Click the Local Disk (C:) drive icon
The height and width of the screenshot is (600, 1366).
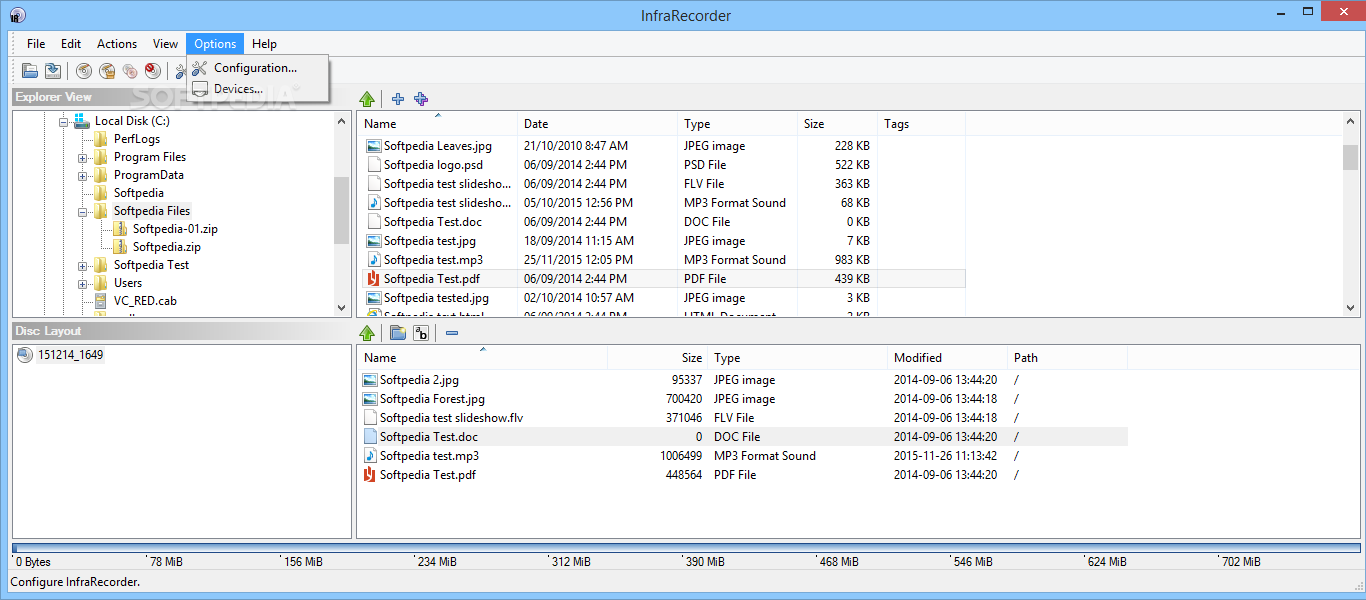pyautogui.click(x=82, y=120)
